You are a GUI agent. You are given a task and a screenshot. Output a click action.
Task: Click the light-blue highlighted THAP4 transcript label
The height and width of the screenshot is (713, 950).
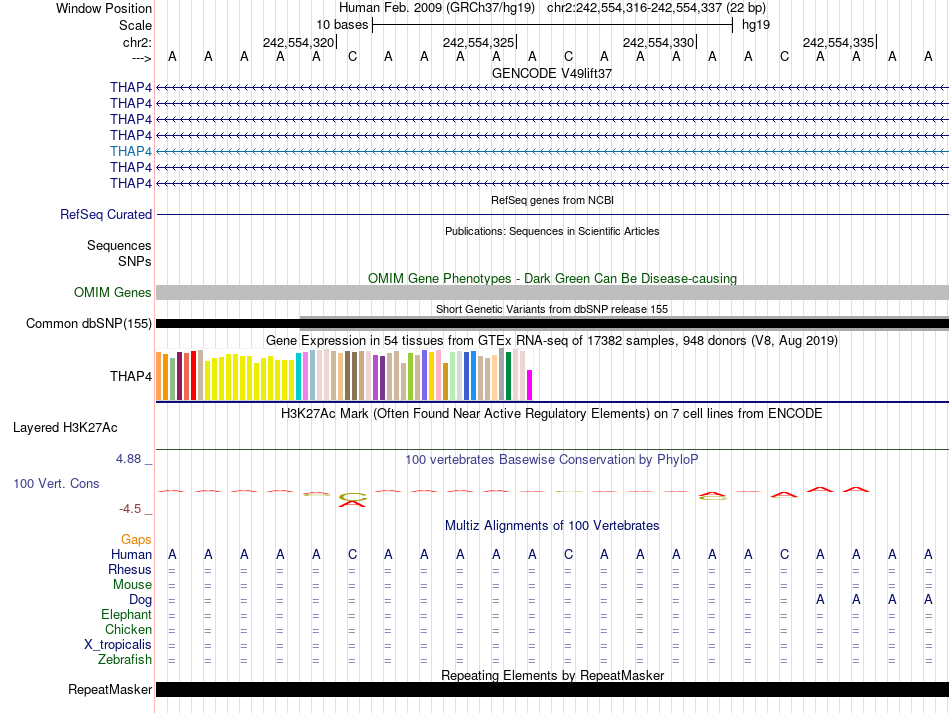(x=131, y=151)
